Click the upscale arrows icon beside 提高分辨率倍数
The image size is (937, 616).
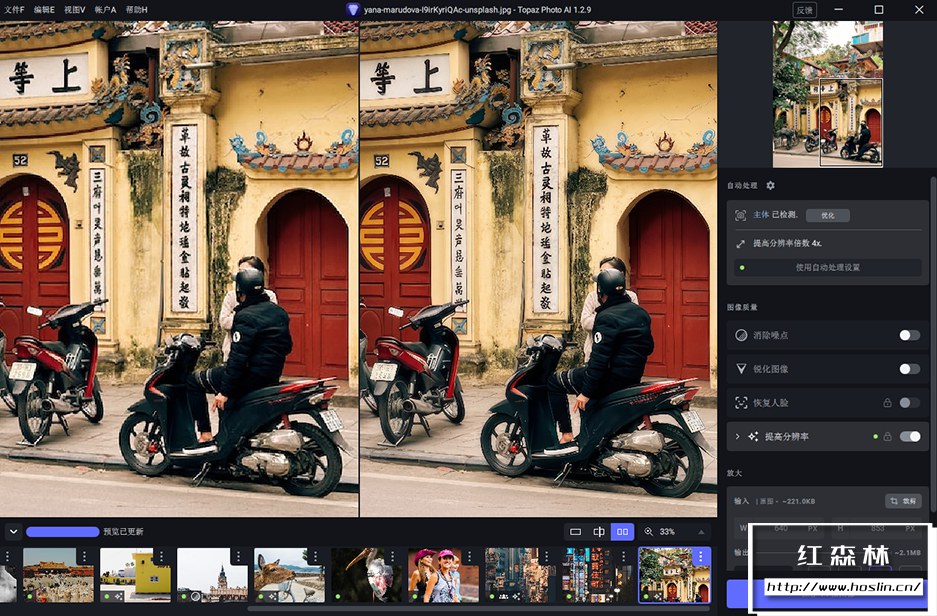point(740,244)
